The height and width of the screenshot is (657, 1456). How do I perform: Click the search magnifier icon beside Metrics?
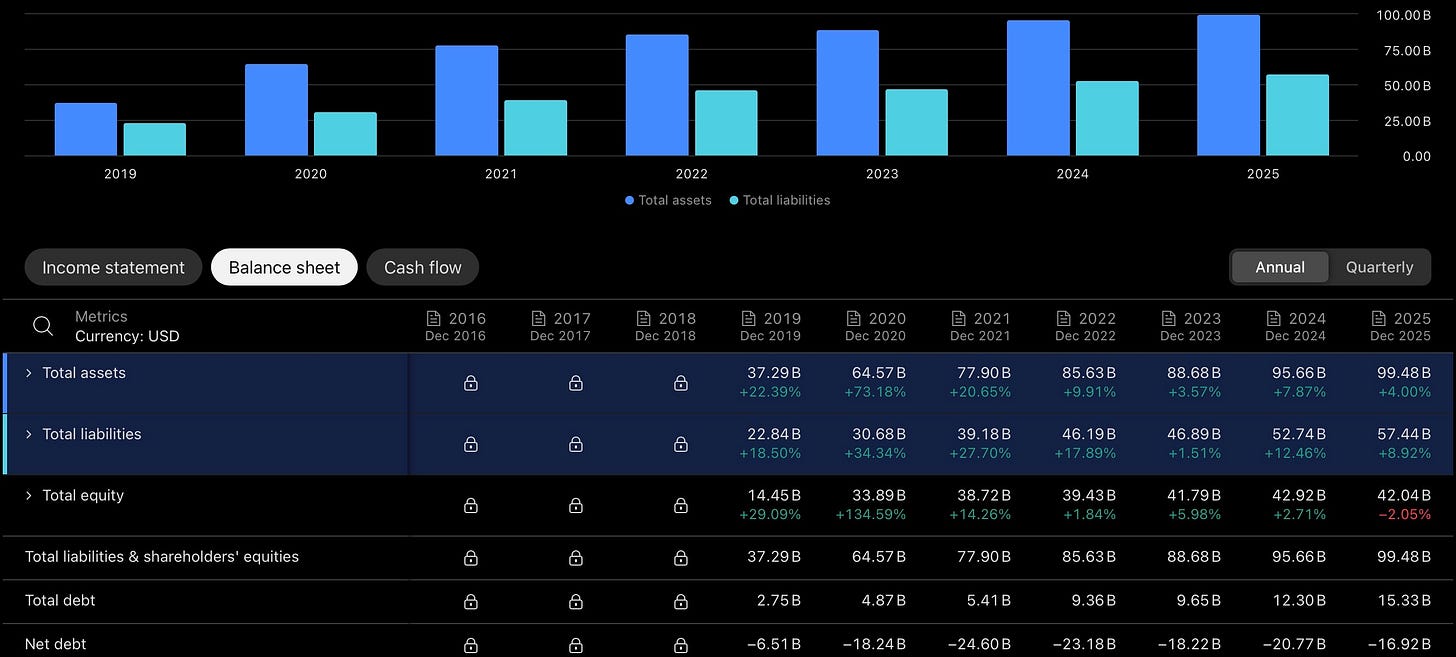click(x=43, y=326)
